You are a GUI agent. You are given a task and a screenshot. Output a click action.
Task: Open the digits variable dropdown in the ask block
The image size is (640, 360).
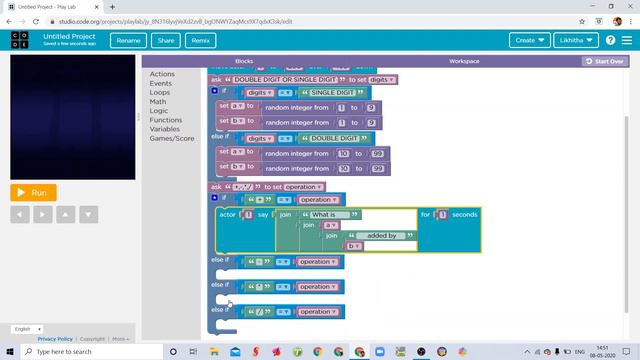[382, 80]
